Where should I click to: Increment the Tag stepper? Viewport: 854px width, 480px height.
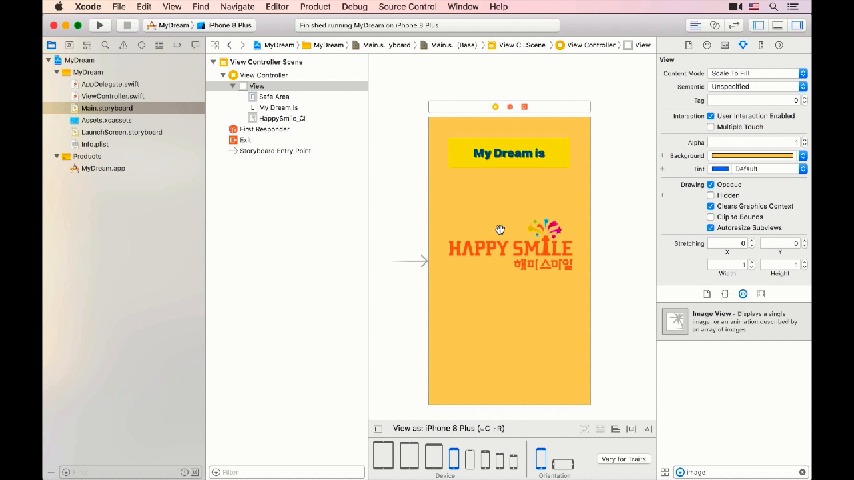click(805, 98)
